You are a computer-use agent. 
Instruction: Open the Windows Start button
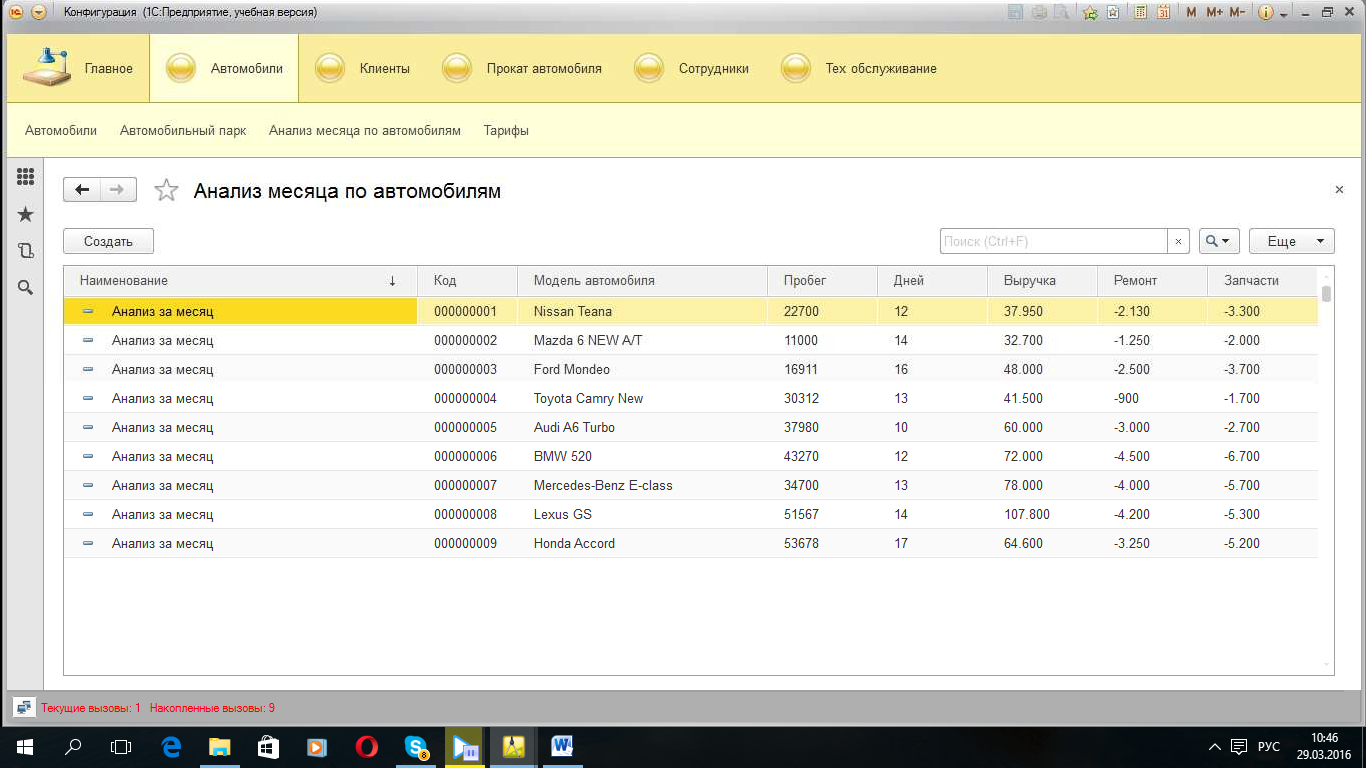(25, 746)
